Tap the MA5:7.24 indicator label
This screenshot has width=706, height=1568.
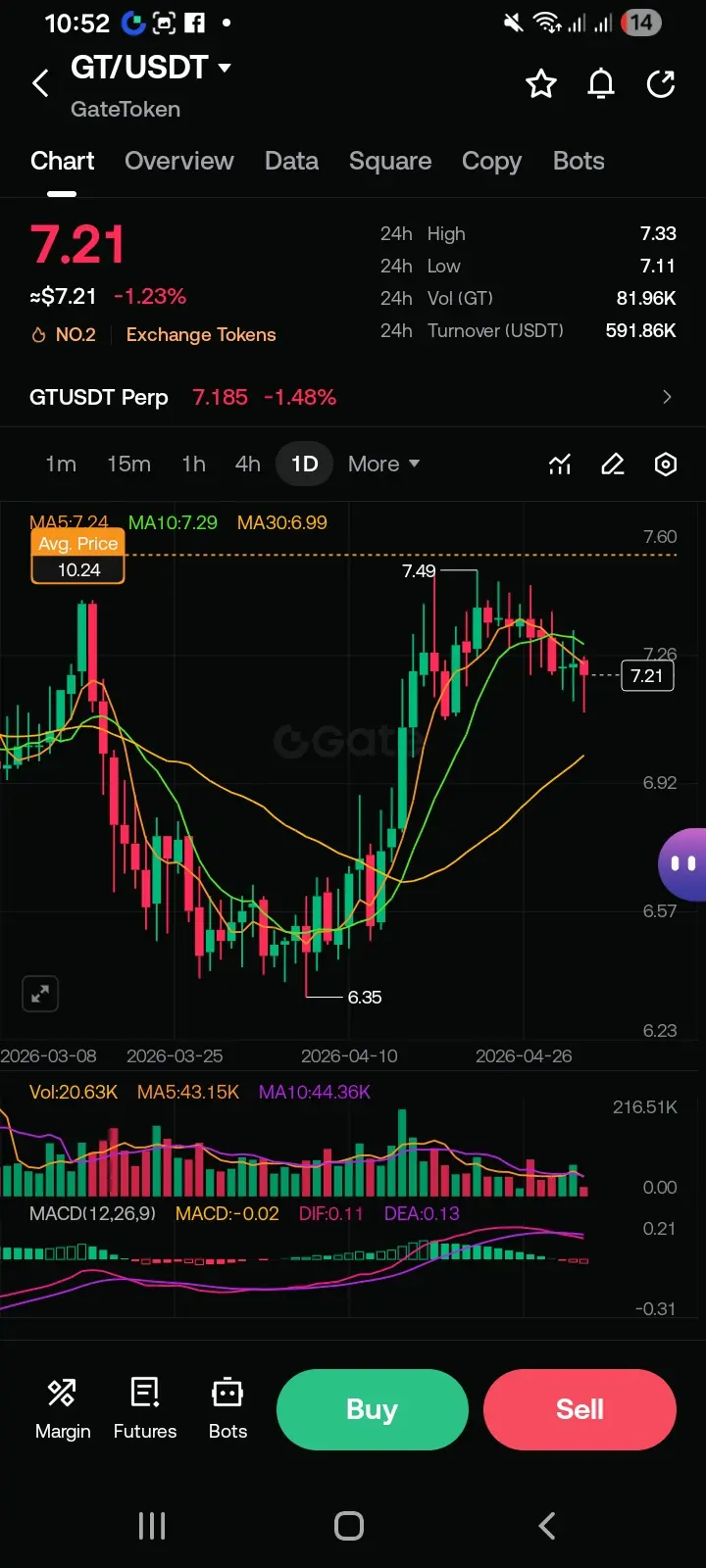(69, 522)
